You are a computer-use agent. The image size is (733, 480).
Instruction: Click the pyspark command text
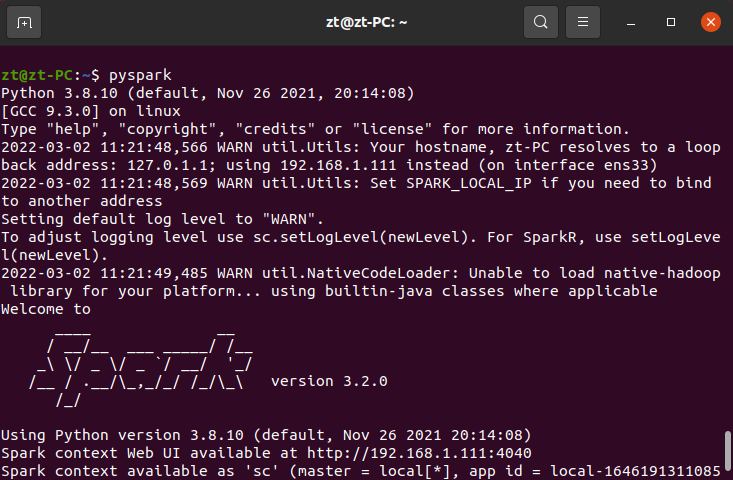click(x=140, y=75)
